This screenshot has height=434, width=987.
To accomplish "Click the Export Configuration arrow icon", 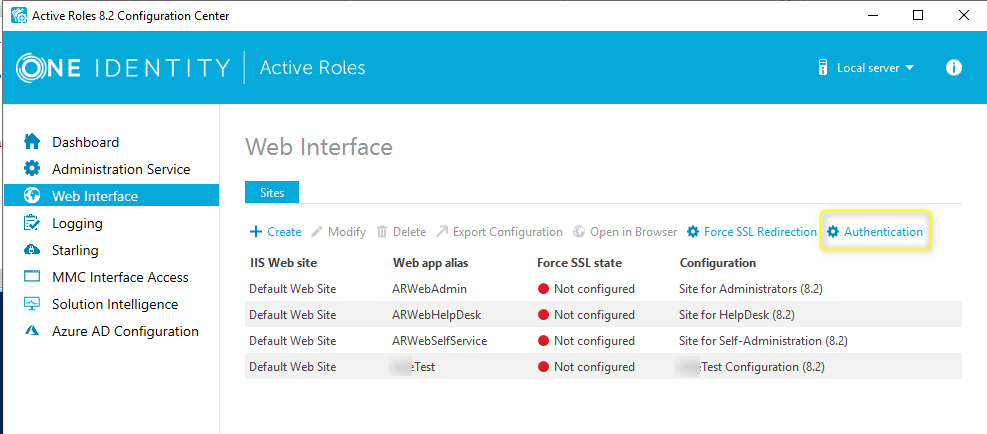I will point(442,232).
